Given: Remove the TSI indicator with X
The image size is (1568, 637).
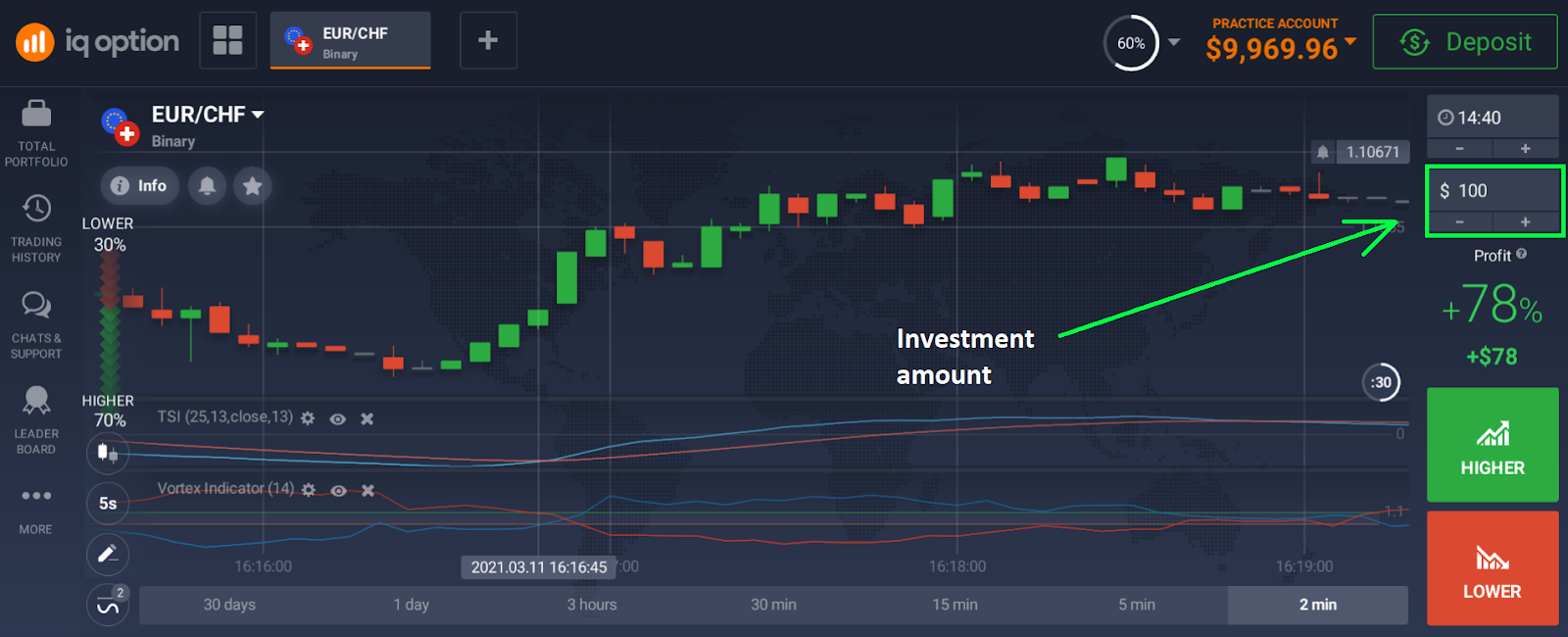Looking at the screenshot, I should [367, 418].
